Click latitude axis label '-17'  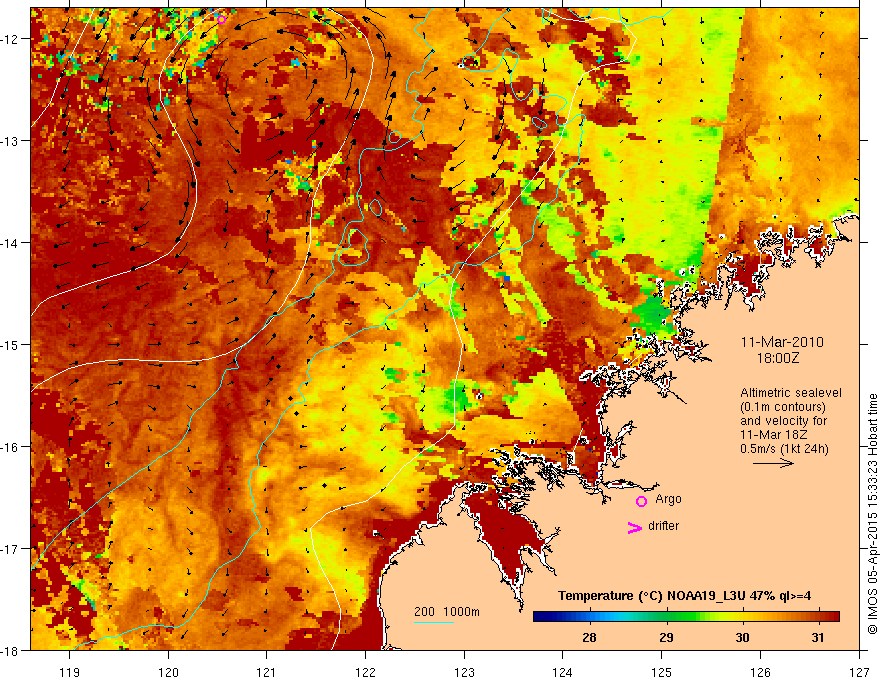(x=10, y=549)
